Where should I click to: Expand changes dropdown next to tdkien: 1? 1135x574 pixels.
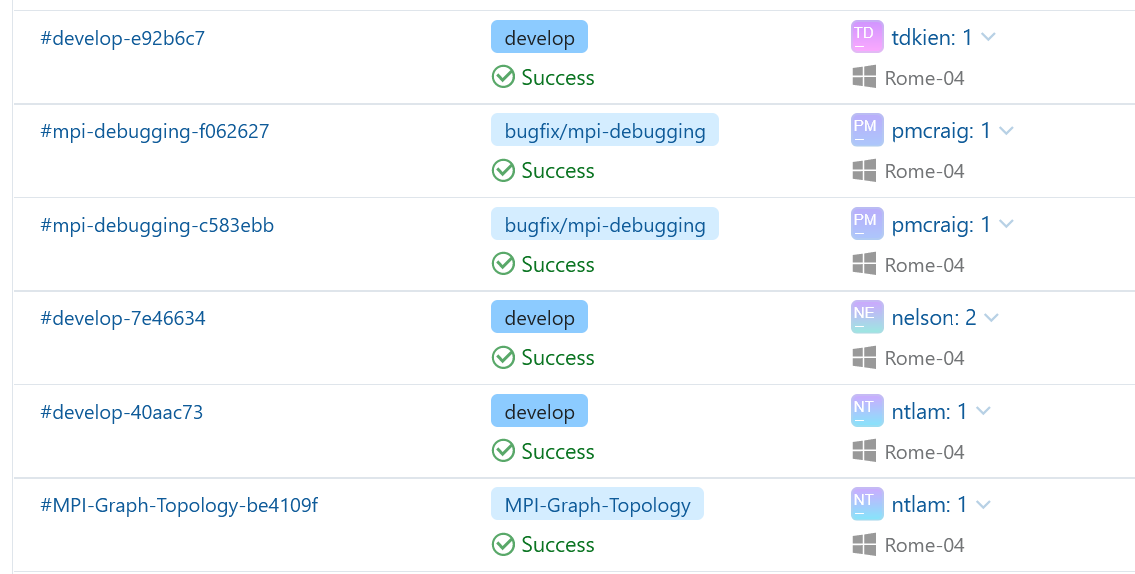click(989, 38)
